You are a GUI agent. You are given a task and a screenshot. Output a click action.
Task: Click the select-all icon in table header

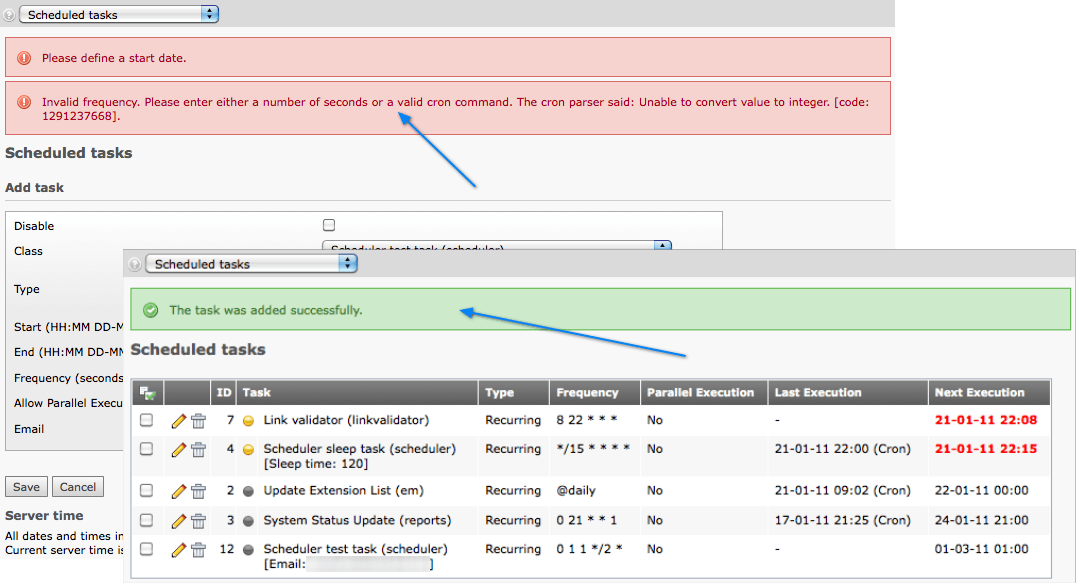coord(147,393)
